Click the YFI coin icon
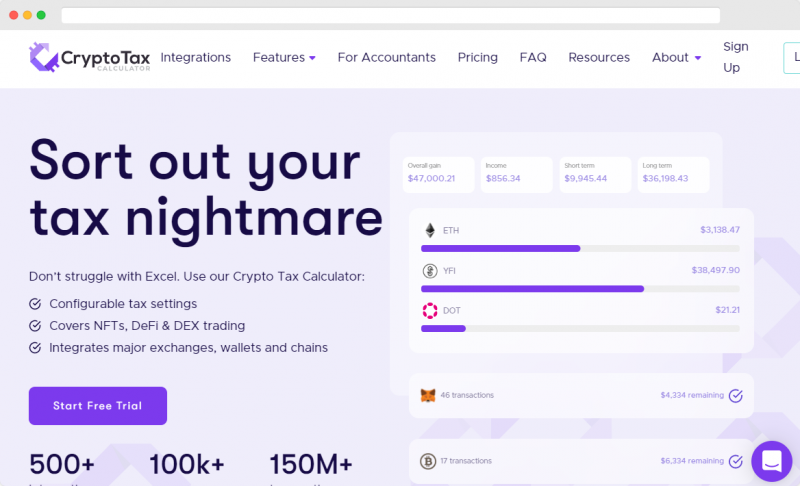800x486 pixels. 430,271
